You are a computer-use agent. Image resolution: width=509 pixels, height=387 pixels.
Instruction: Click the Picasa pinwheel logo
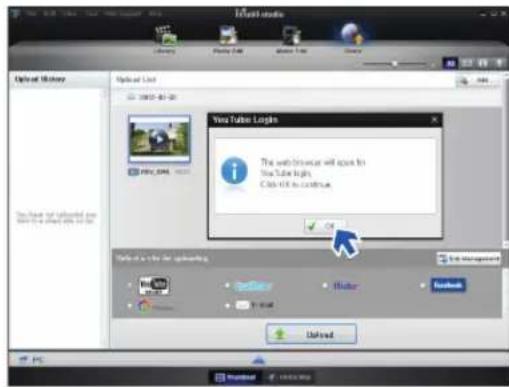click(x=145, y=305)
